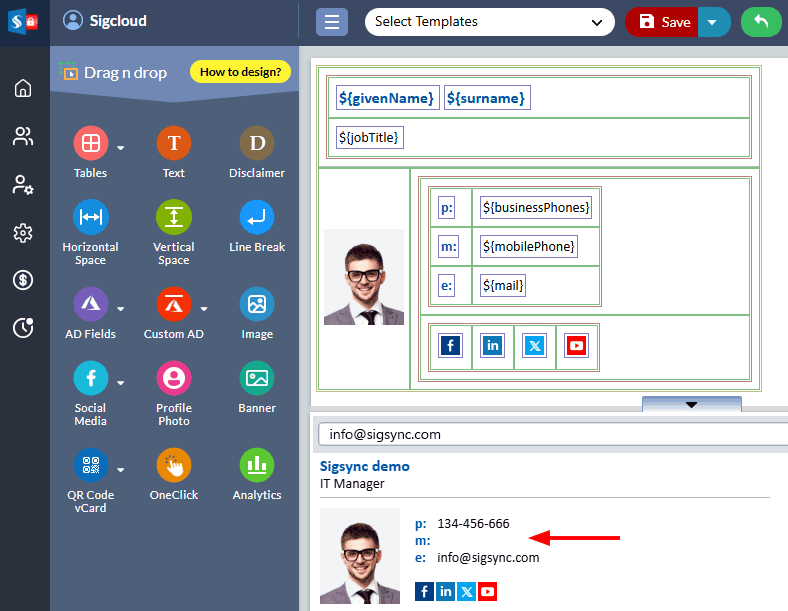Click the Save button

pos(663,22)
